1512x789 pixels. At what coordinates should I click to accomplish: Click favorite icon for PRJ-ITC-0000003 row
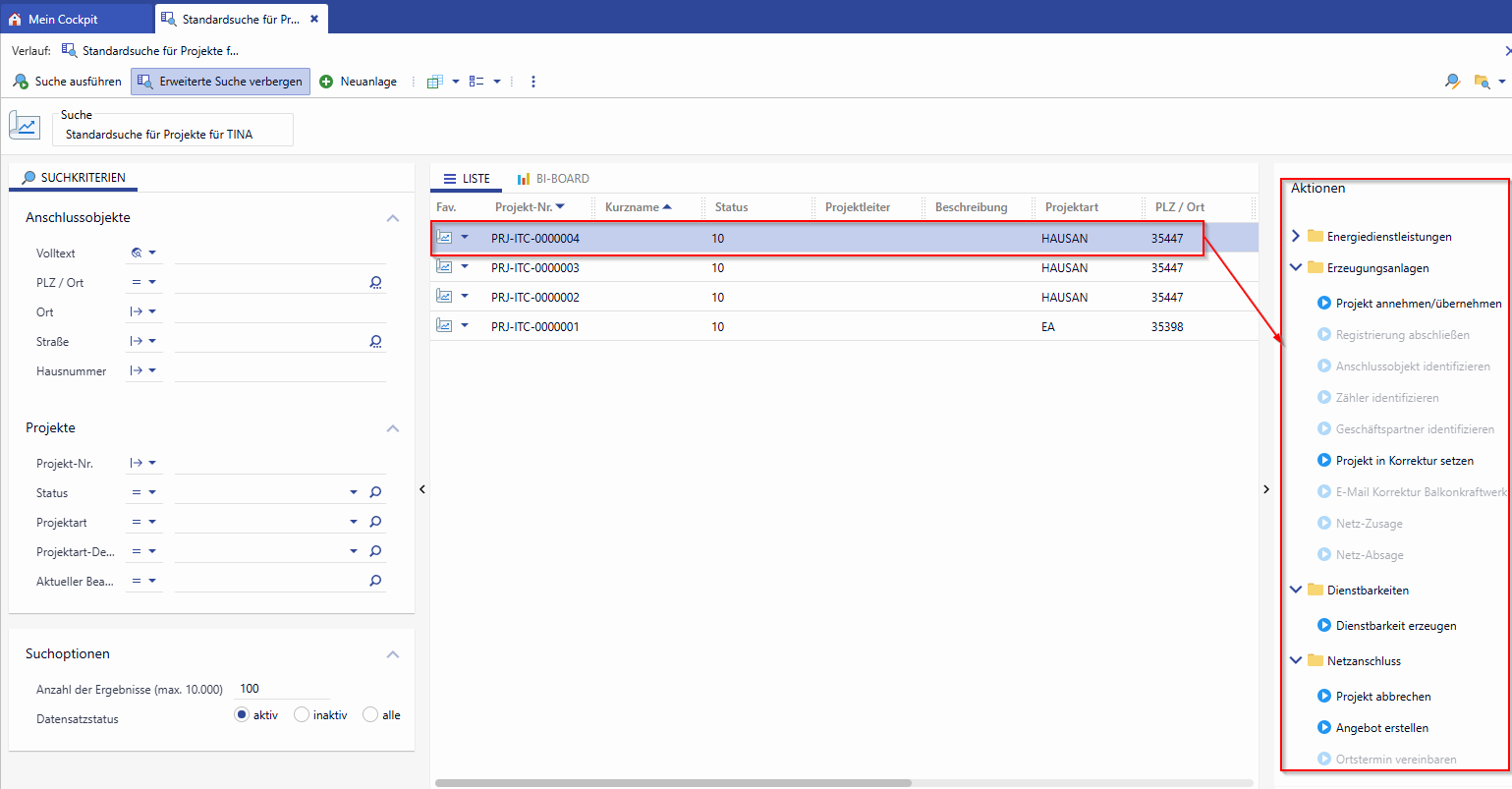[x=444, y=267]
